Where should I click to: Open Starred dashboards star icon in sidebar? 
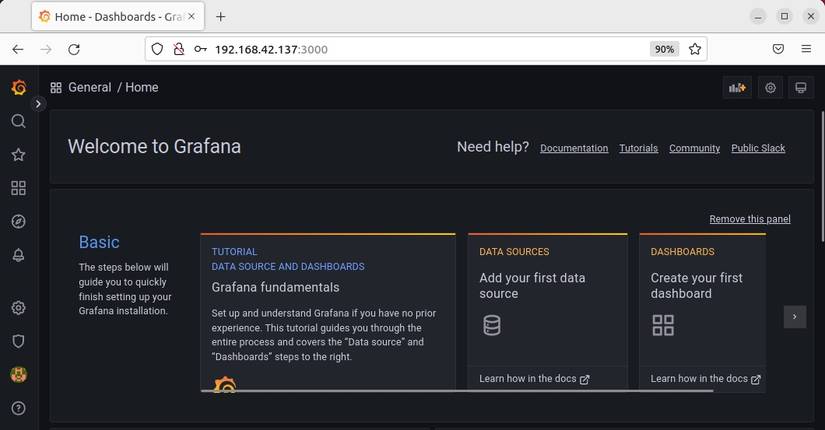click(18, 155)
